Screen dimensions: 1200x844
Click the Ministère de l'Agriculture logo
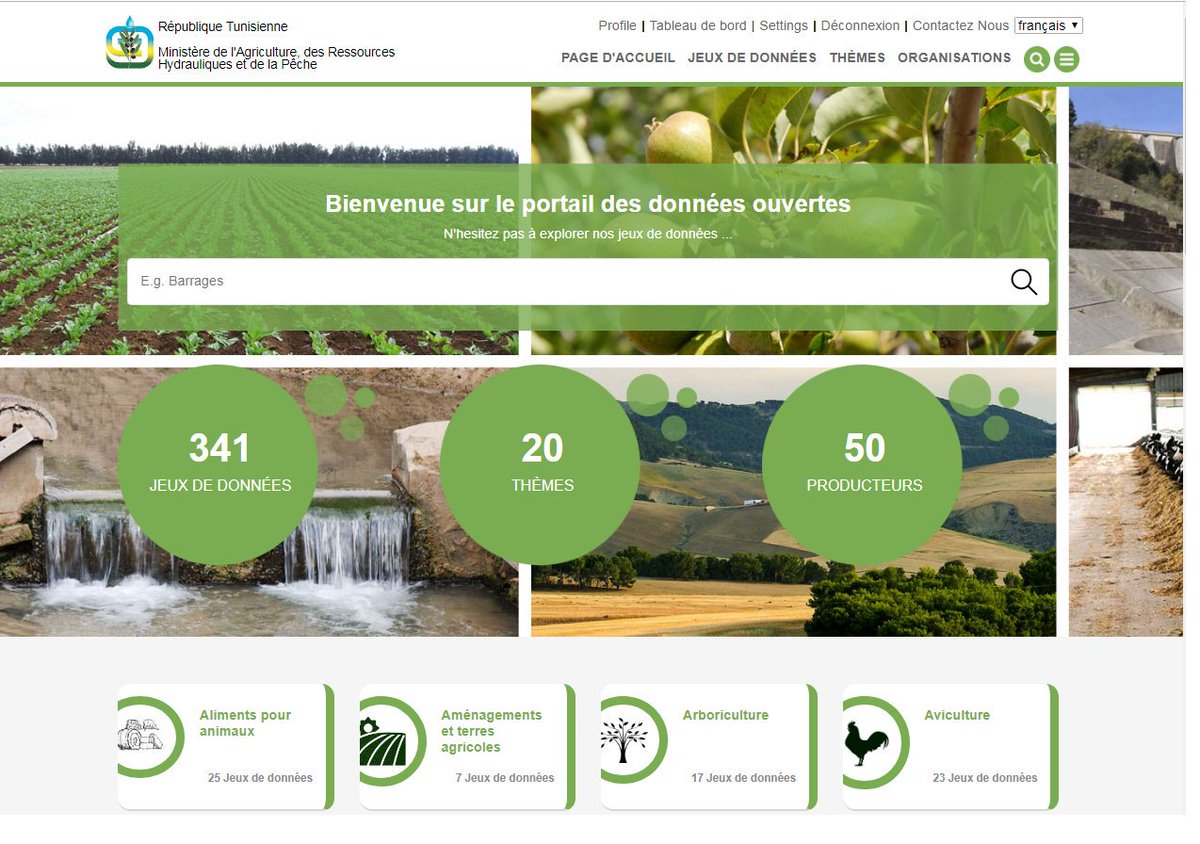click(130, 43)
